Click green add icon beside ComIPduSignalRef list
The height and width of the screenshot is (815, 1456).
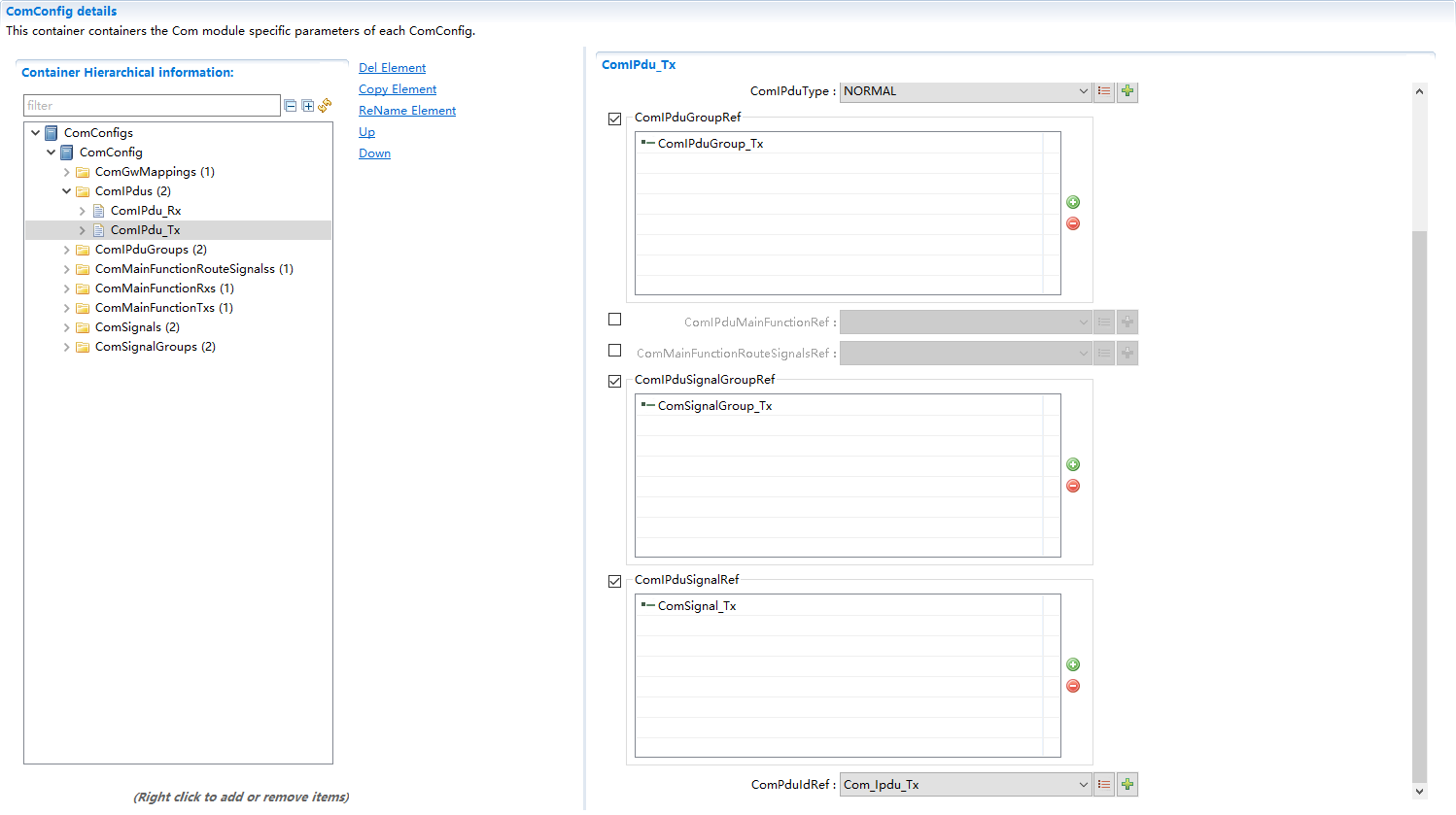coord(1073,664)
